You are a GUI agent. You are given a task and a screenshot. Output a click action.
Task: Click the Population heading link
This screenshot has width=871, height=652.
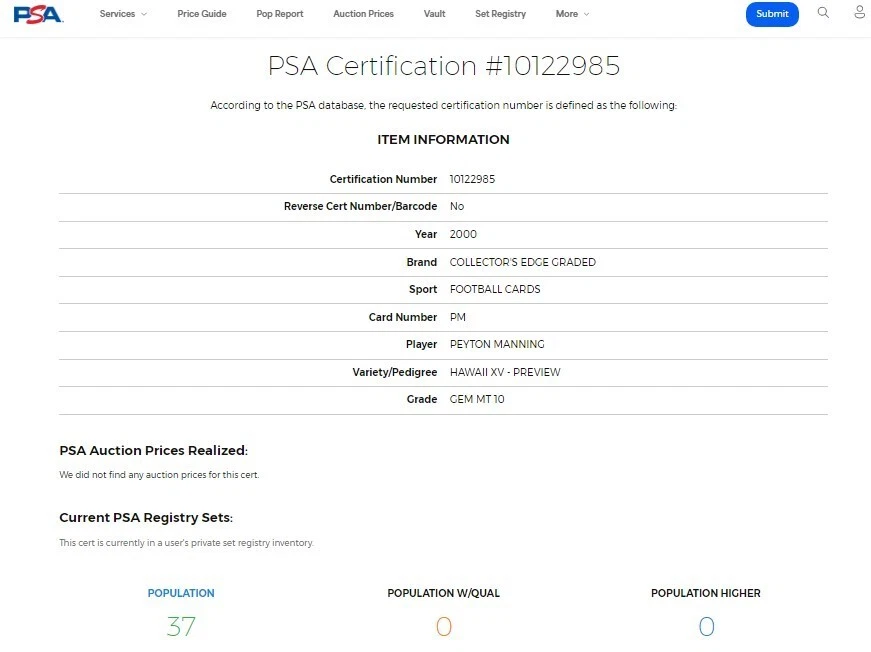click(181, 593)
